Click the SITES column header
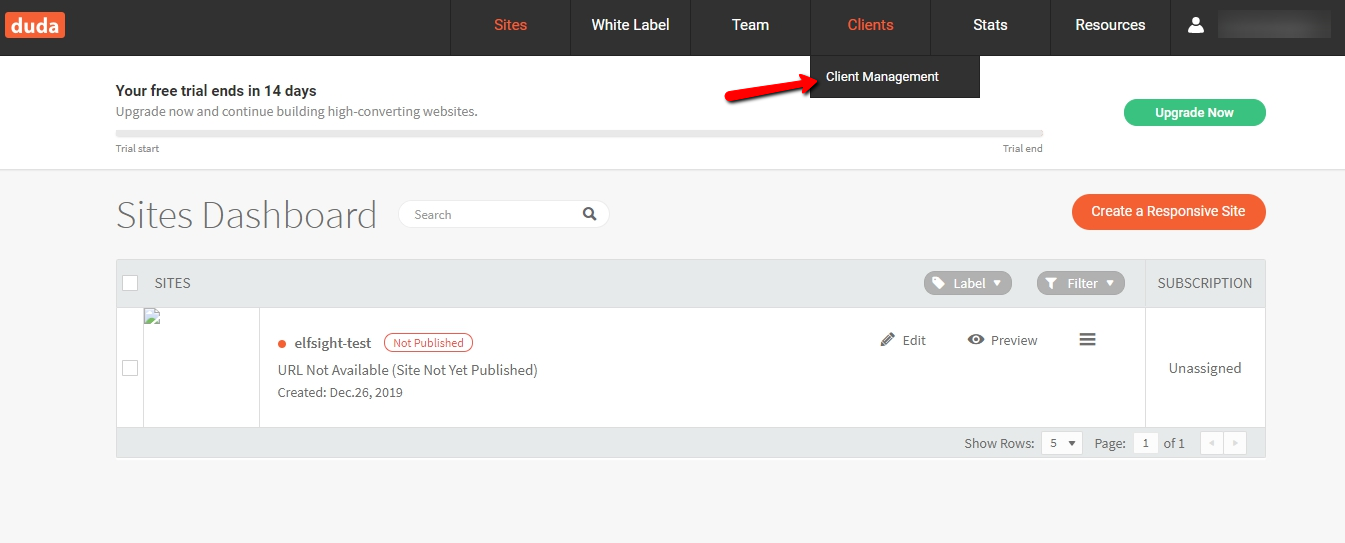This screenshot has height=543, width=1345. point(173,283)
